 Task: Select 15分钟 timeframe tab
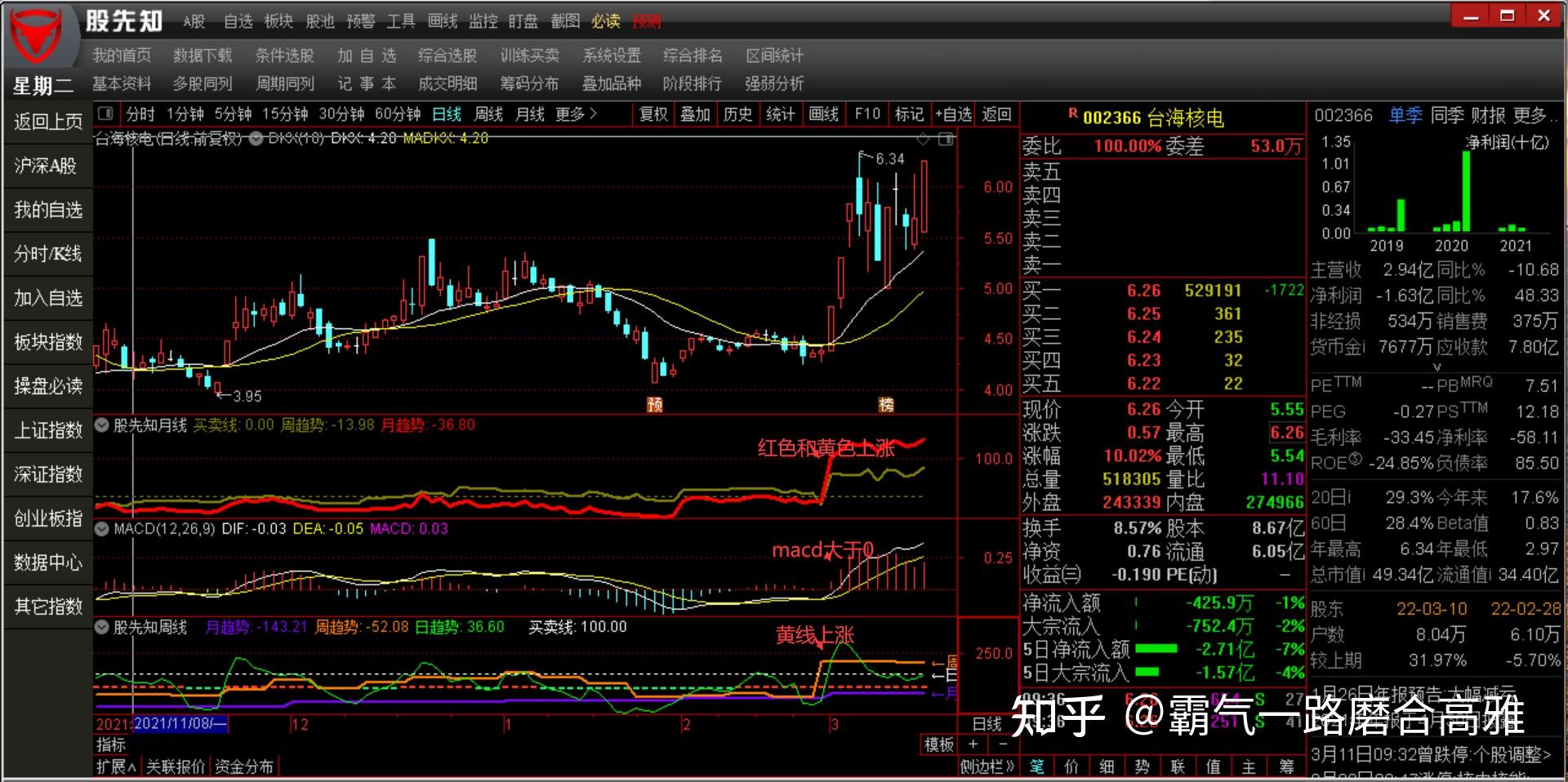285,114
